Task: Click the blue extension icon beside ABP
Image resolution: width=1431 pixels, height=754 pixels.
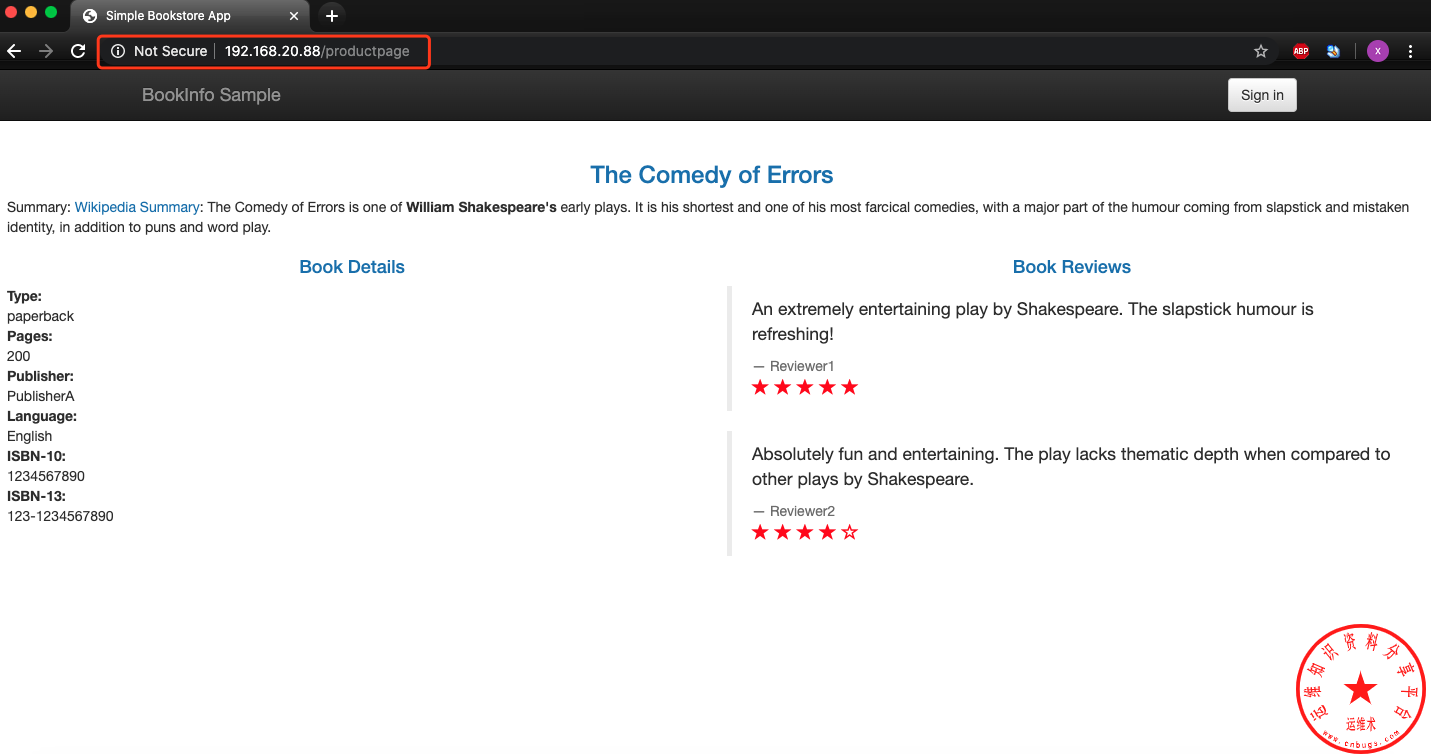Action: click(x=1333, y=51)
